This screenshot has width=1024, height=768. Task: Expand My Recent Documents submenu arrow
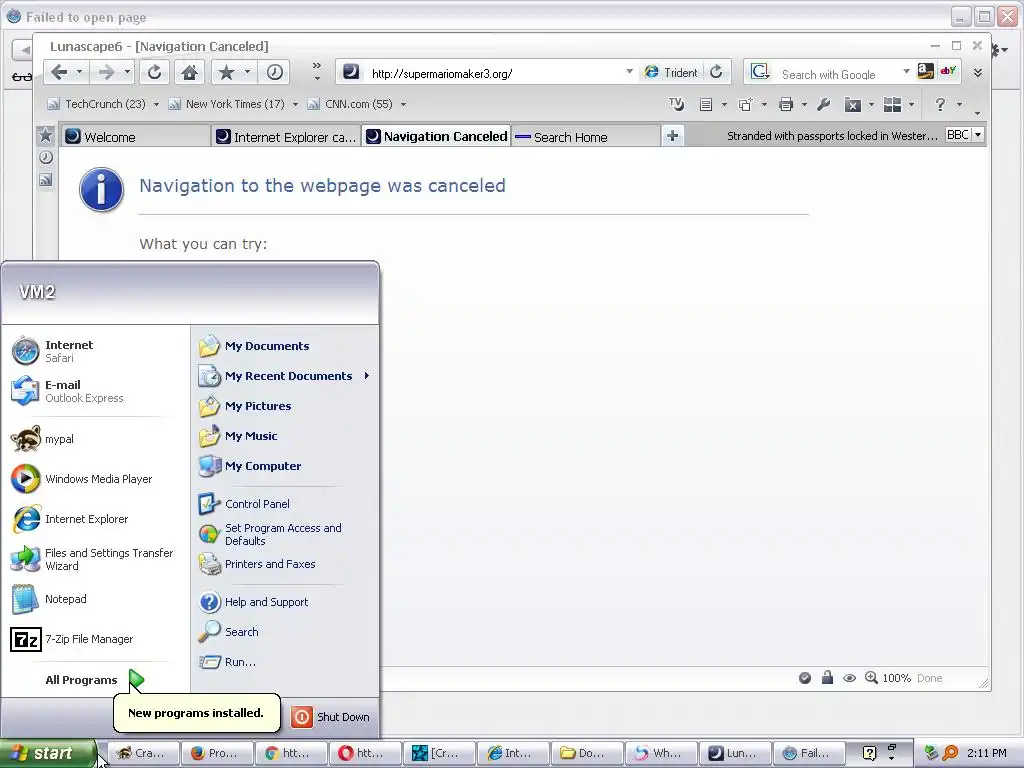coord(367,376)
